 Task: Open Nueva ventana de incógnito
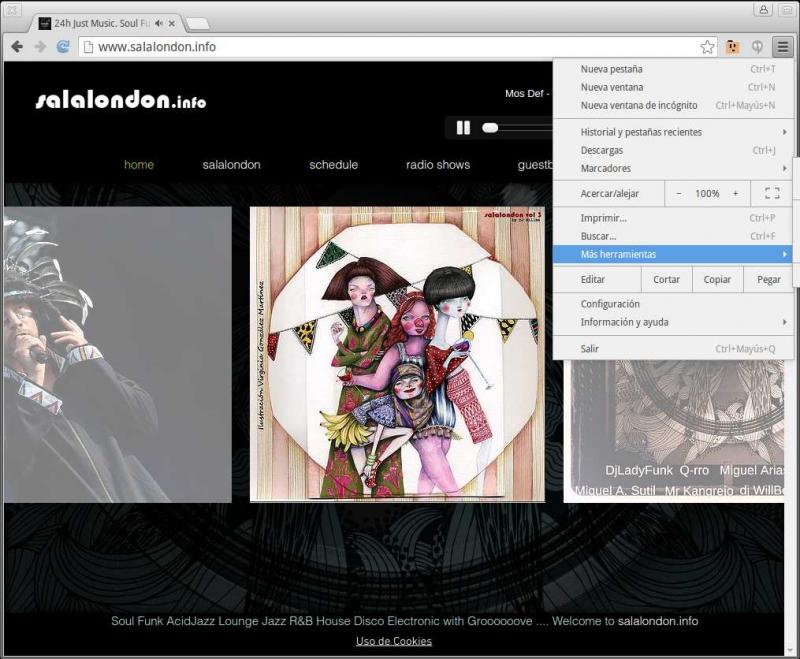[x=672, y=106]
